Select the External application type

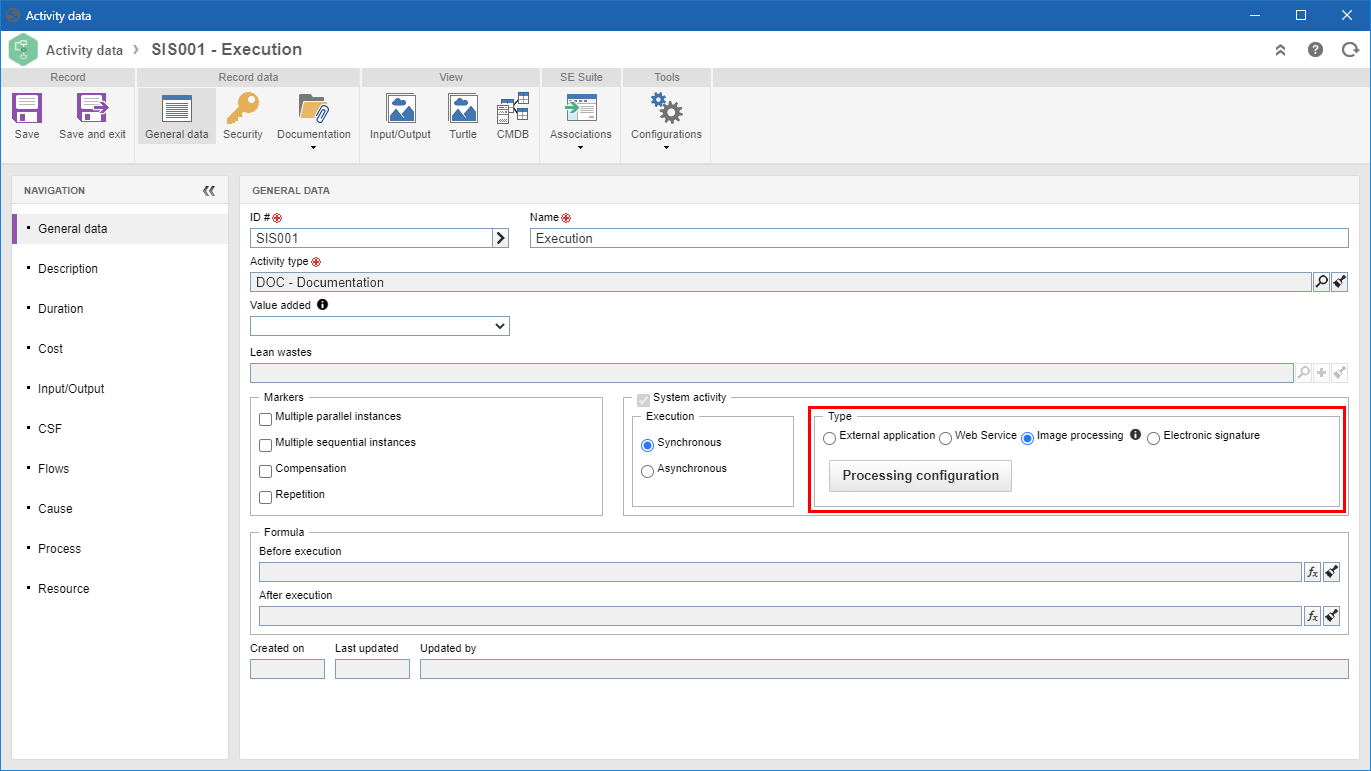pyautogui.click(x=829, y=438)
